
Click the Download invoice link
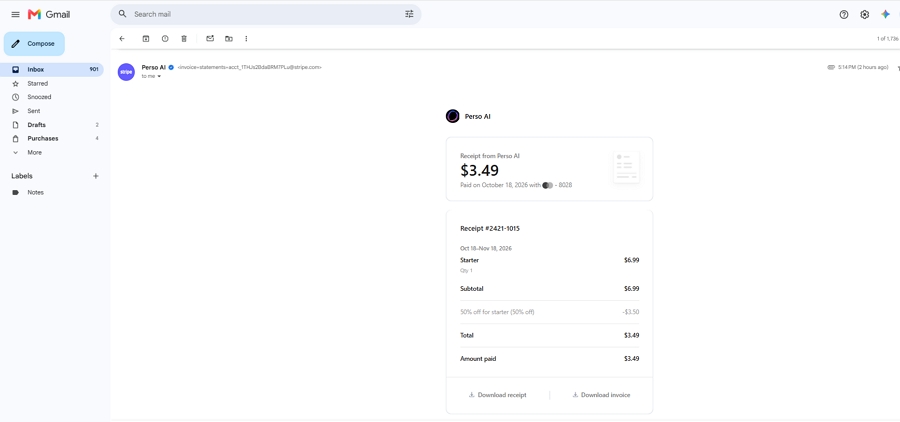click(601, 395)
